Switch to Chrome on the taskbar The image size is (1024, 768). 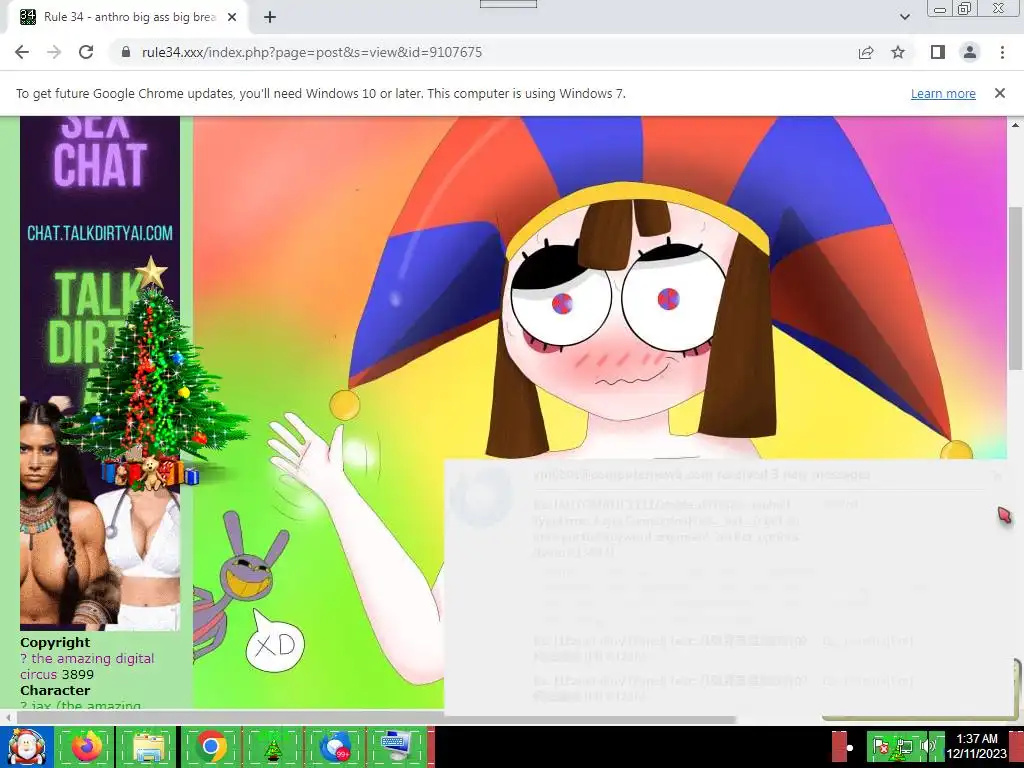(x=210, y=747)
